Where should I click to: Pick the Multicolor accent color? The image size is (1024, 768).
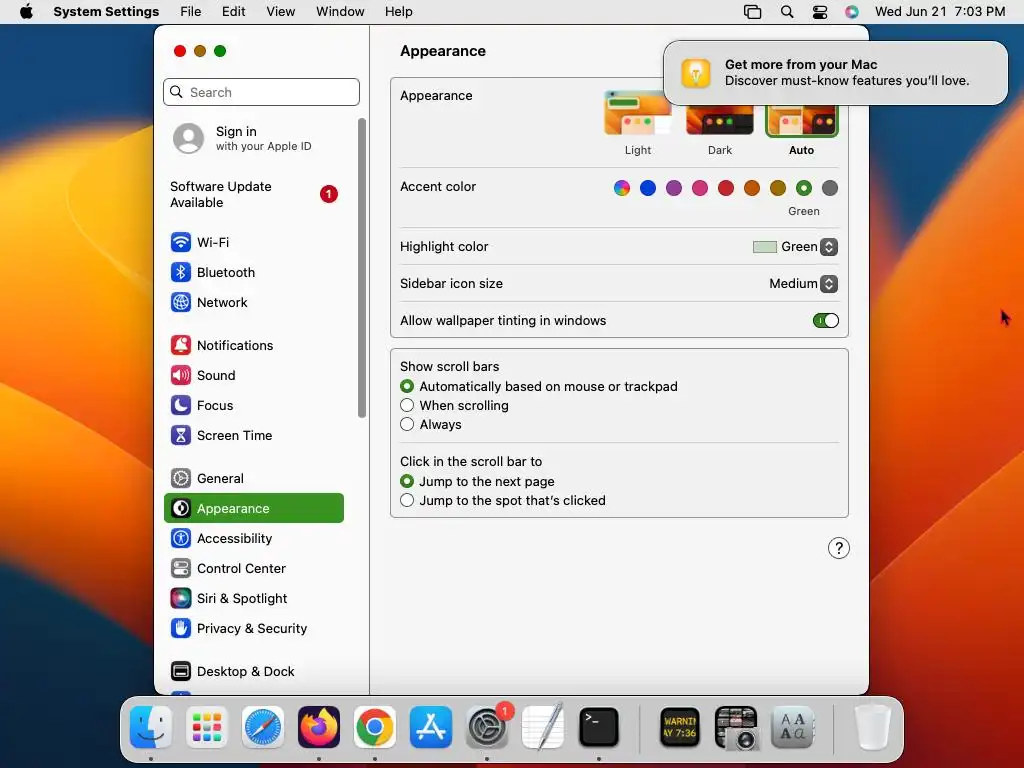tap(622, 188)
